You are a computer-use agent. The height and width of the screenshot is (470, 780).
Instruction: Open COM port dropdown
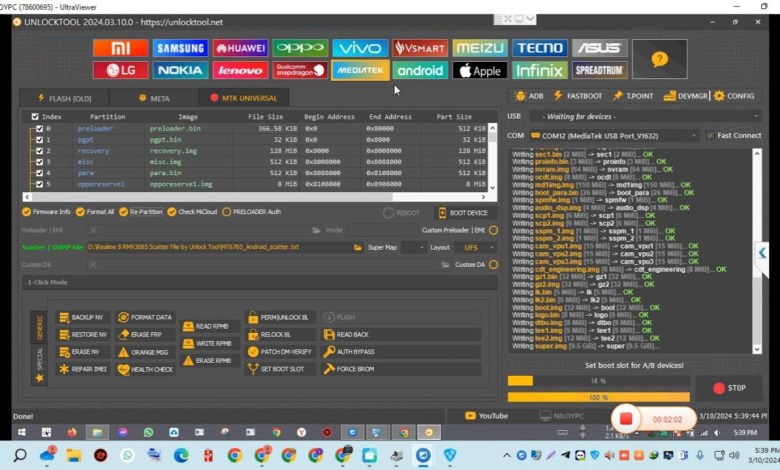(x=613, y=135)
